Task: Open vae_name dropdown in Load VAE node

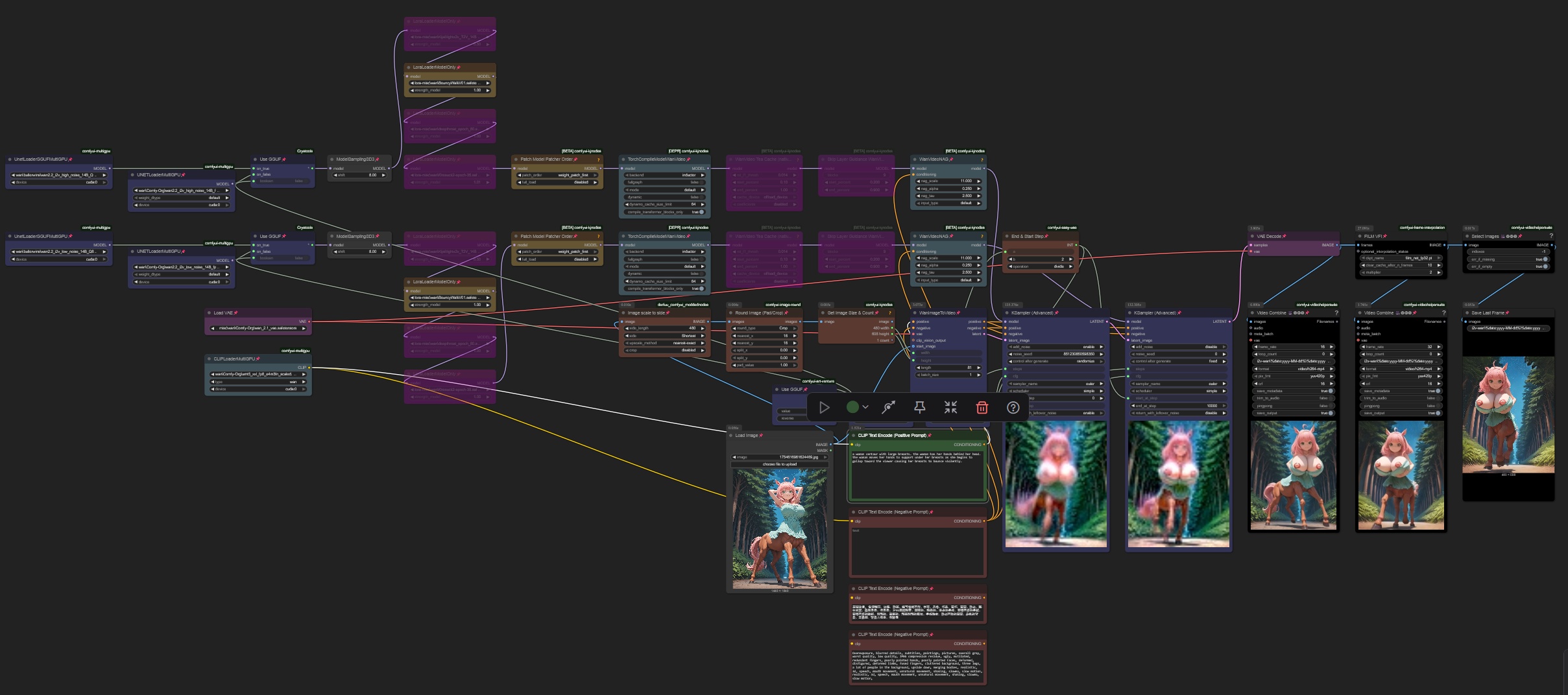Action: point(258,328)
